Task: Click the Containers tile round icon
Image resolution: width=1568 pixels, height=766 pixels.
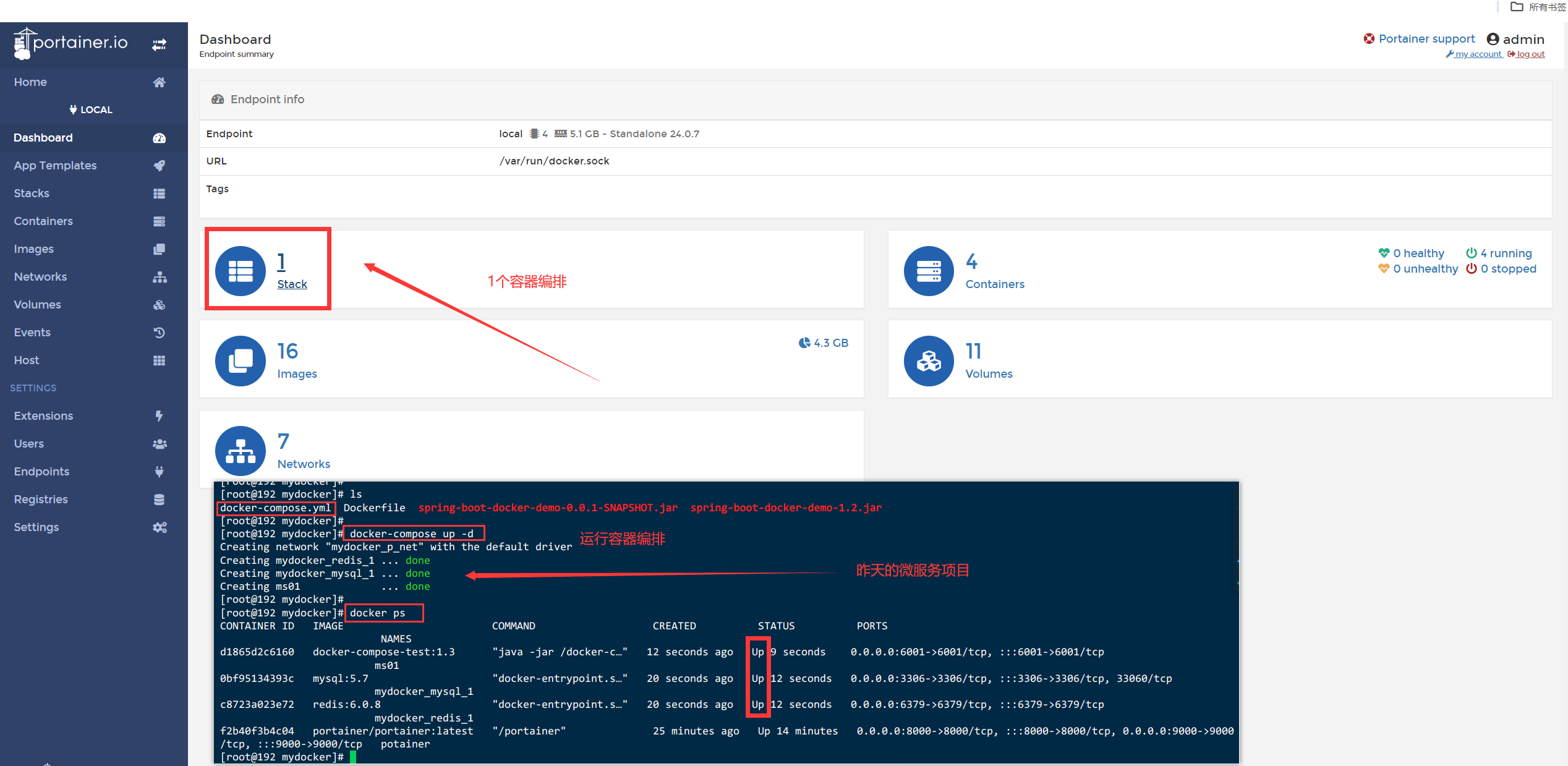Action: (x=929, y=271)
